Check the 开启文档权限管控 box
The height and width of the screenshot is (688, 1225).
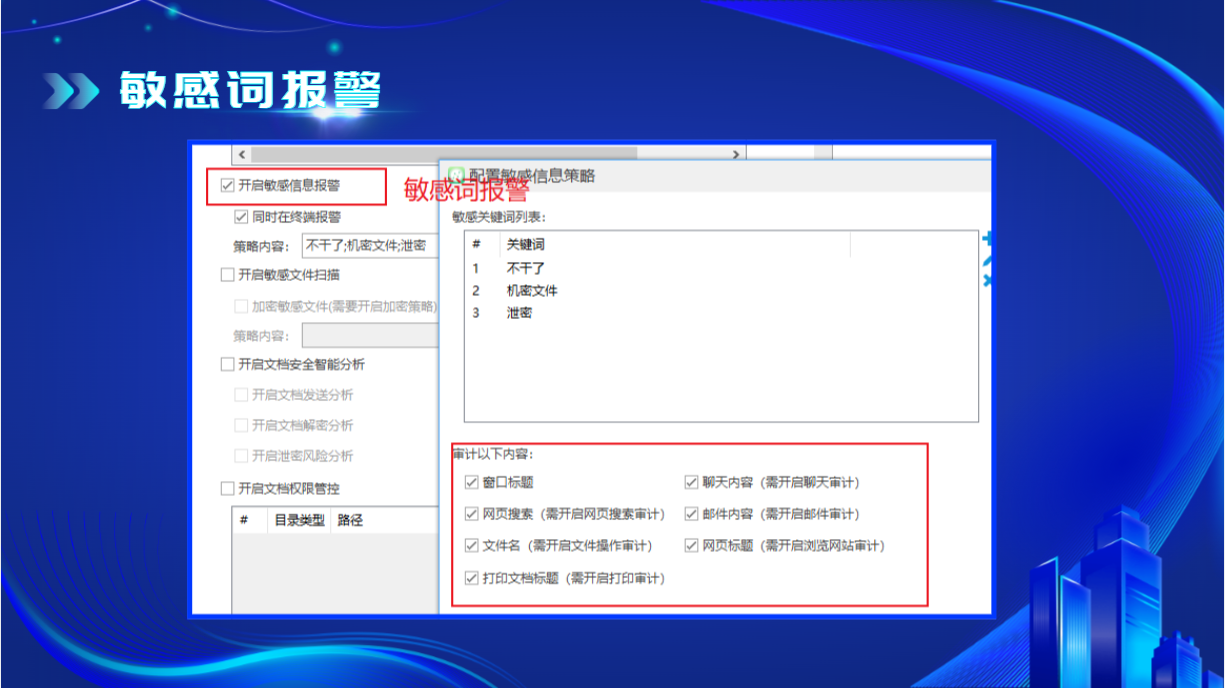tap(228, 488)
